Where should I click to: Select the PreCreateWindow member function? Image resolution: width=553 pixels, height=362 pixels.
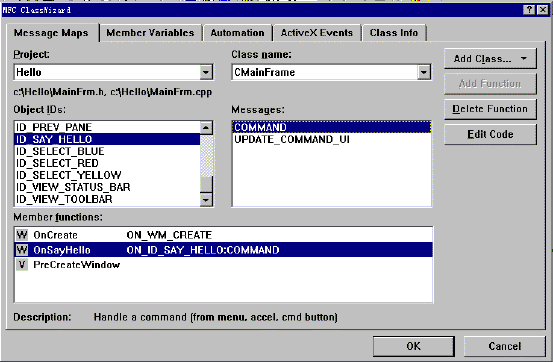pos(224,265)
